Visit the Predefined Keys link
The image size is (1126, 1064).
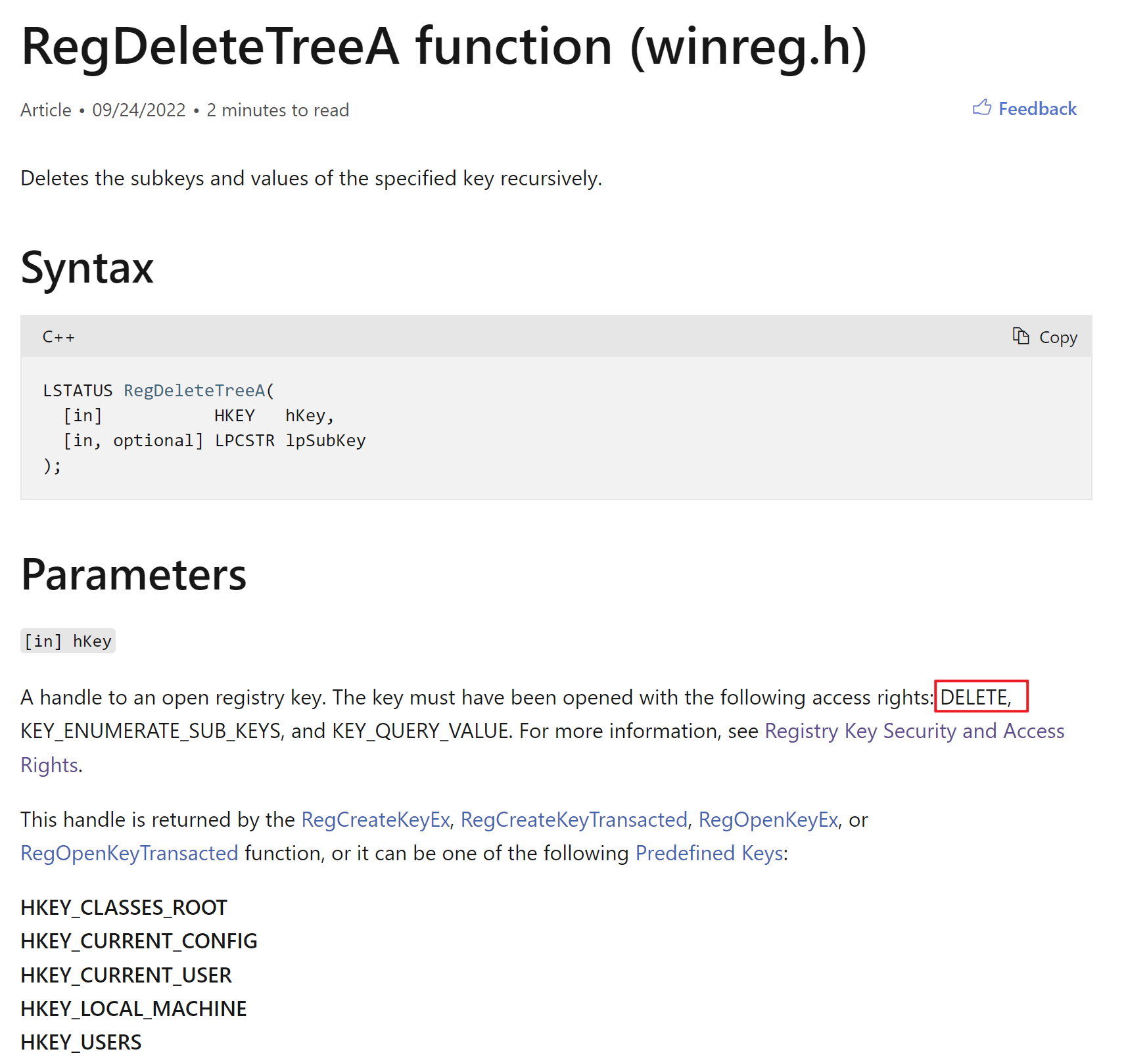[709, 853]
